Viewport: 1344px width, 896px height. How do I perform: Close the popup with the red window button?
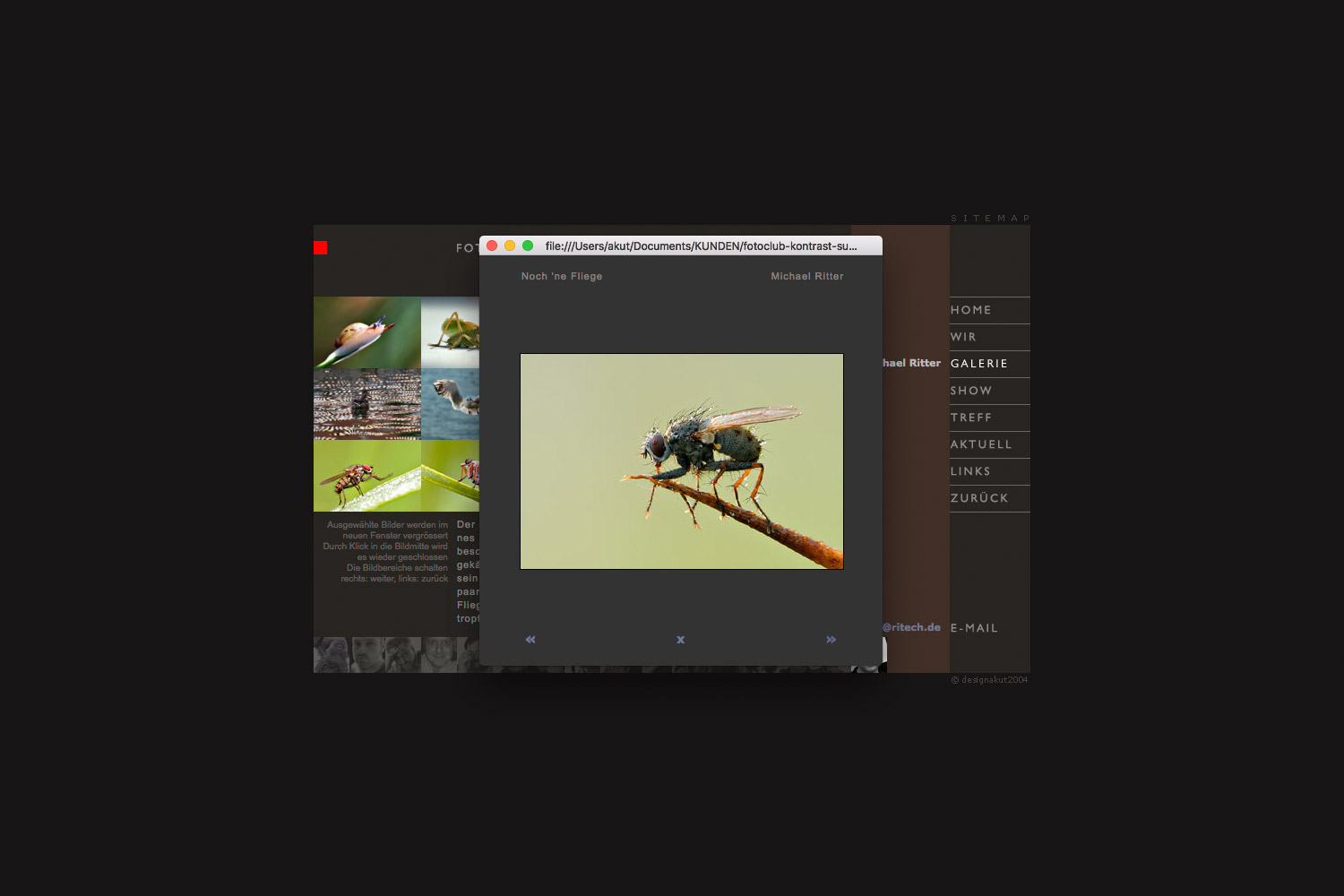492,246
